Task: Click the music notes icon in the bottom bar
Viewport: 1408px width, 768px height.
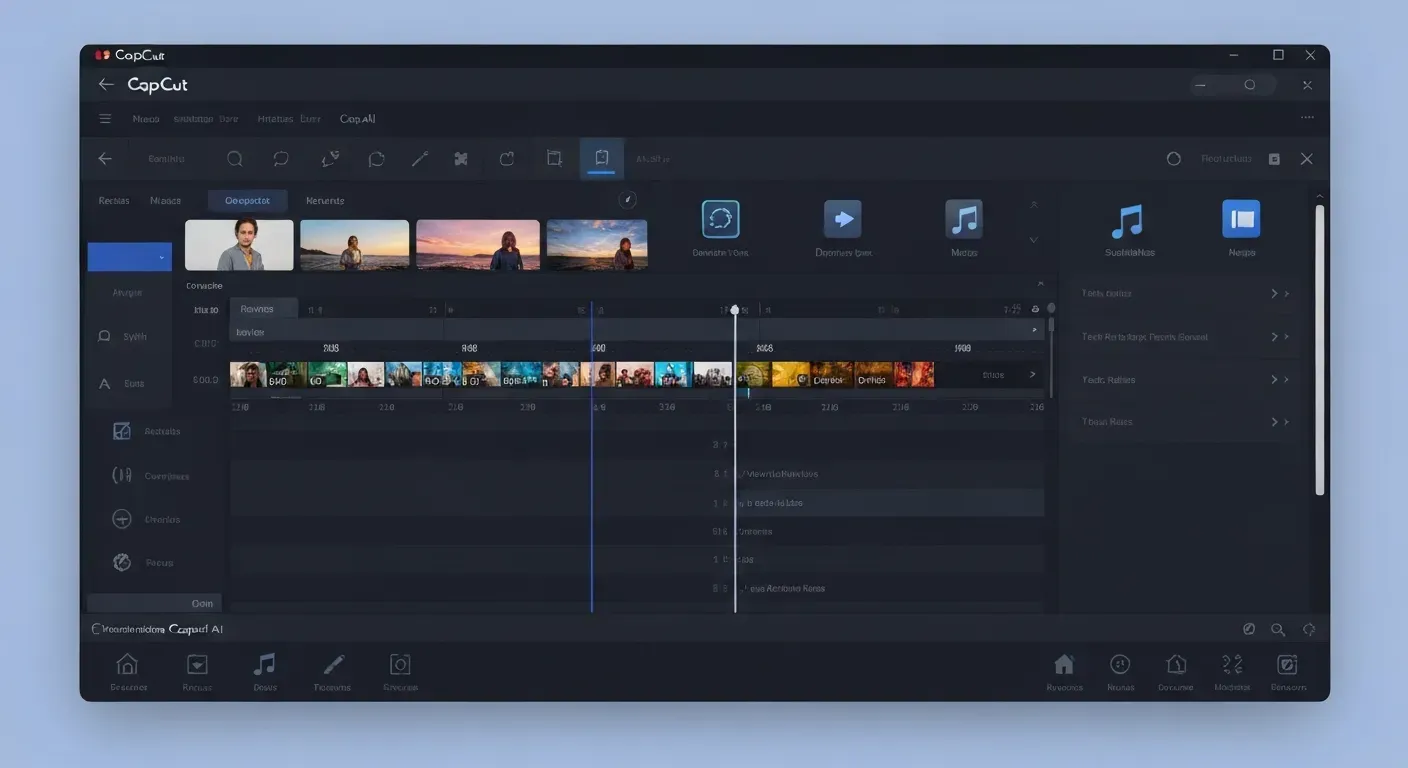Action: (x=264, y=663)
